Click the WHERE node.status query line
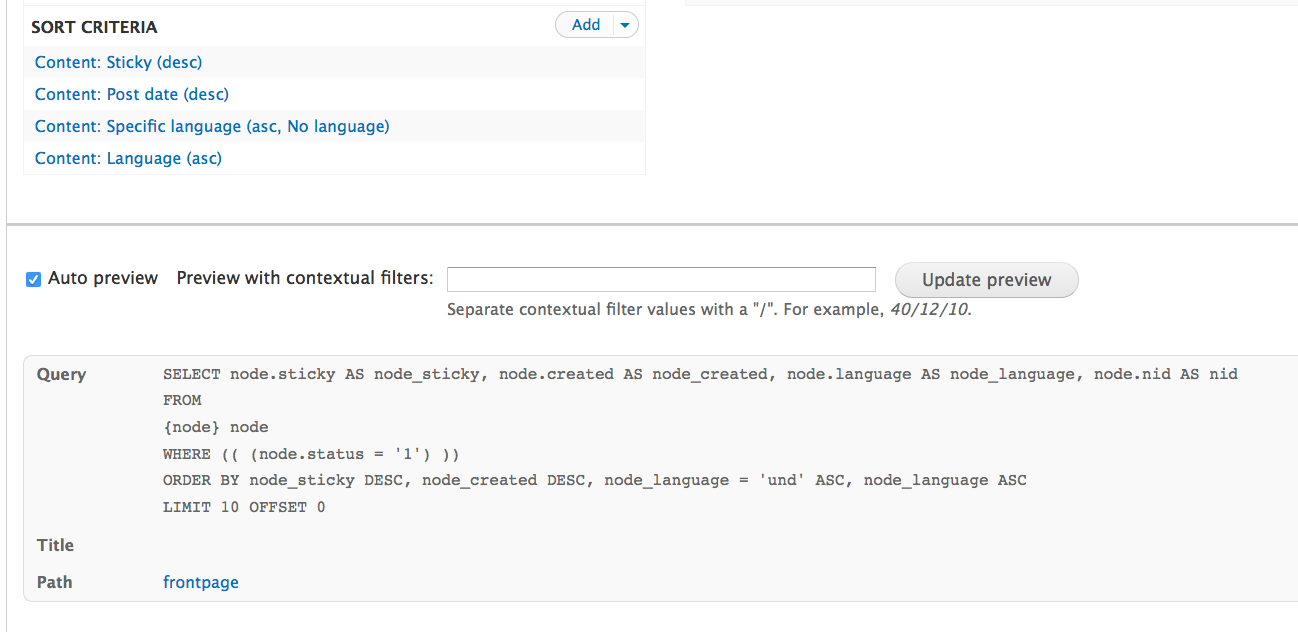 coord(311,454)
